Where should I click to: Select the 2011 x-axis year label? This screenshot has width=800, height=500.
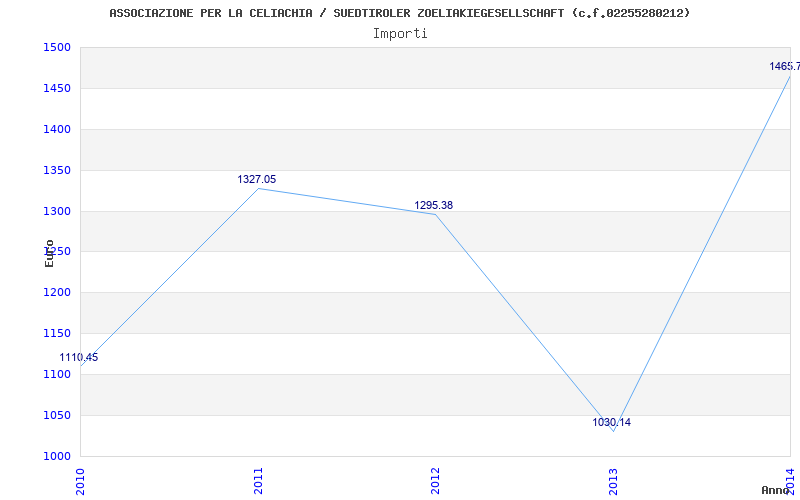[258, 481]
